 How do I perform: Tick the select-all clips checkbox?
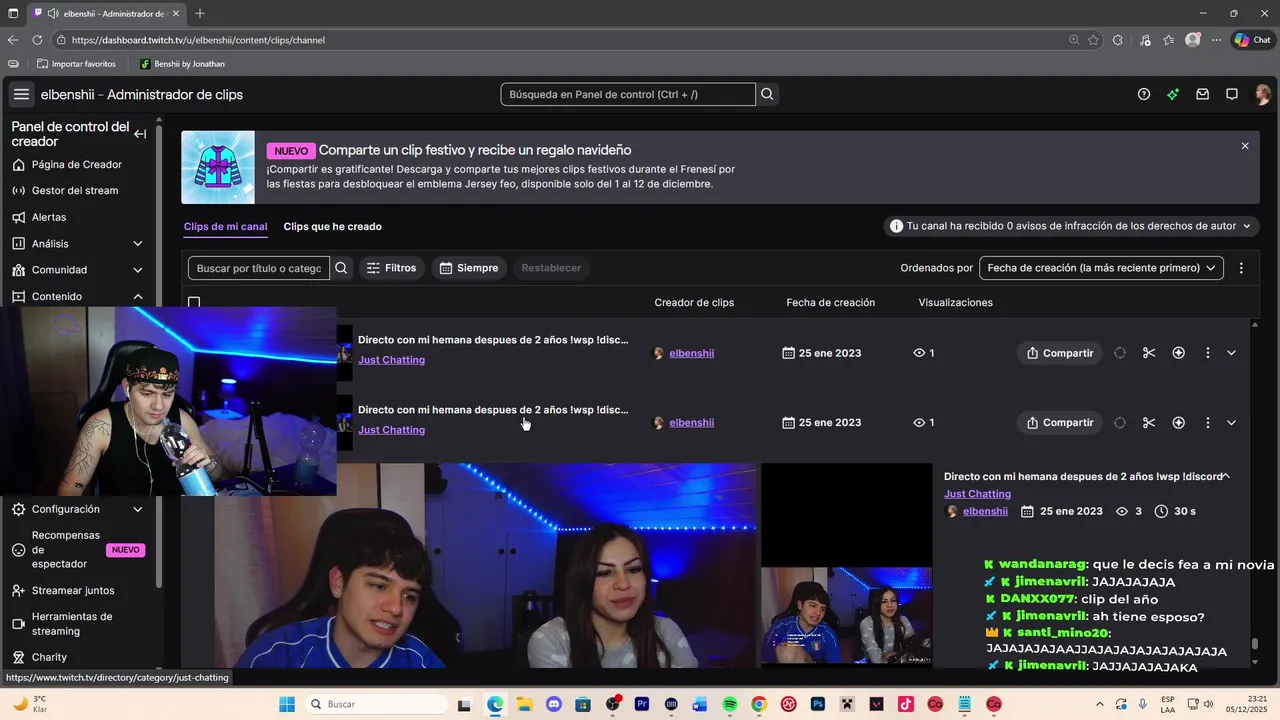[194, 302]
